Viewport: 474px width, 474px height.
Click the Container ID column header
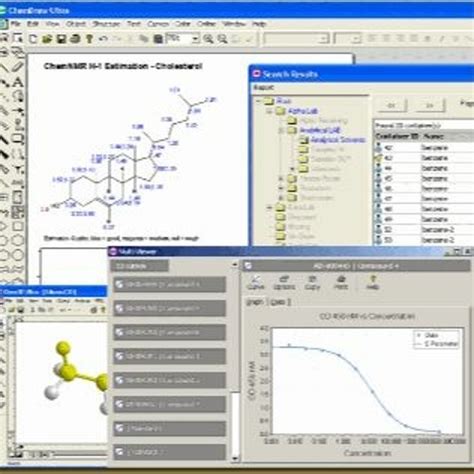click(x=397, y=136)
